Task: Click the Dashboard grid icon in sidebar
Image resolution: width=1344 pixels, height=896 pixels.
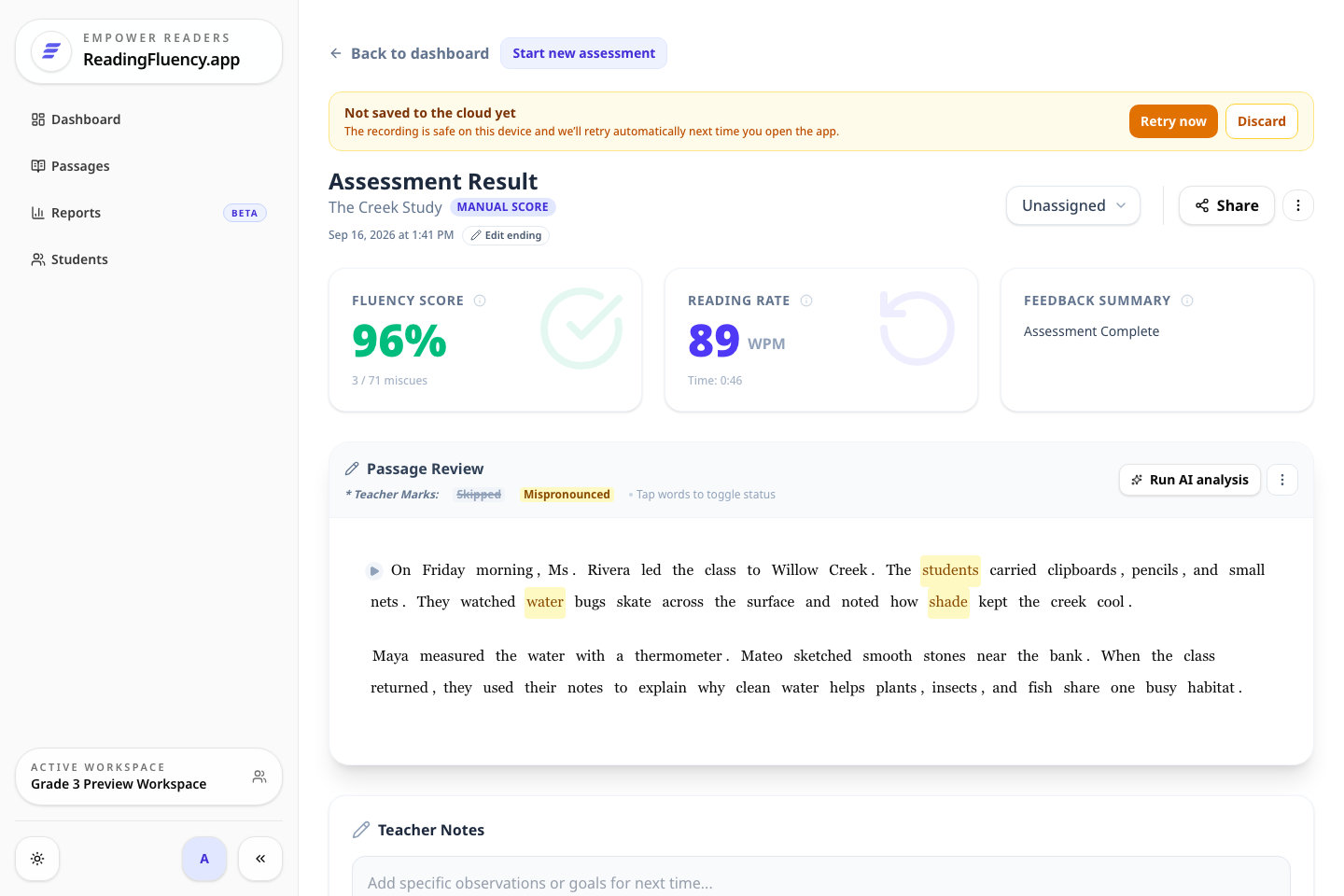Action: click(x=38, y=119)
